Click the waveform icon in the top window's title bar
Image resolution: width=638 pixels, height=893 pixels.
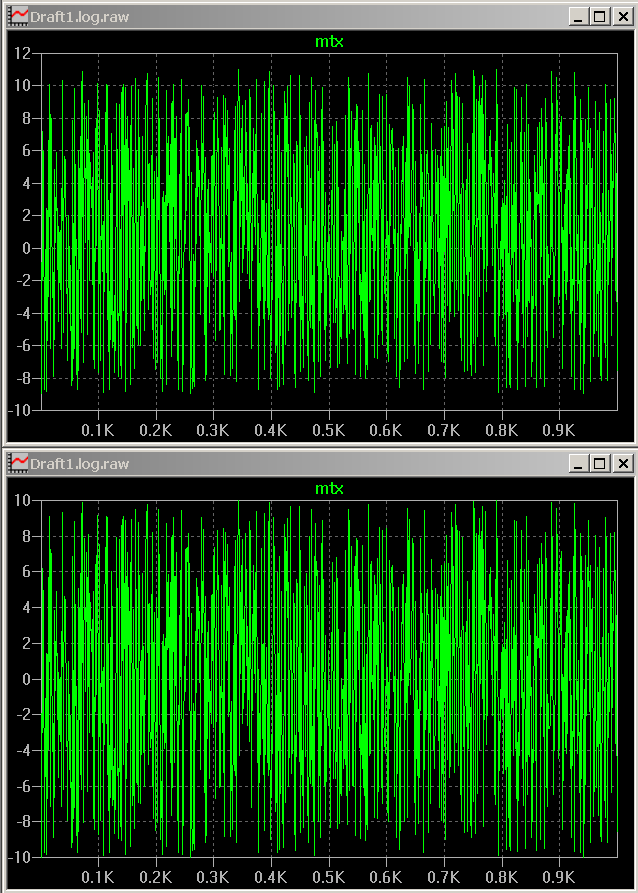pyautogui.click(x=19, y=17)
